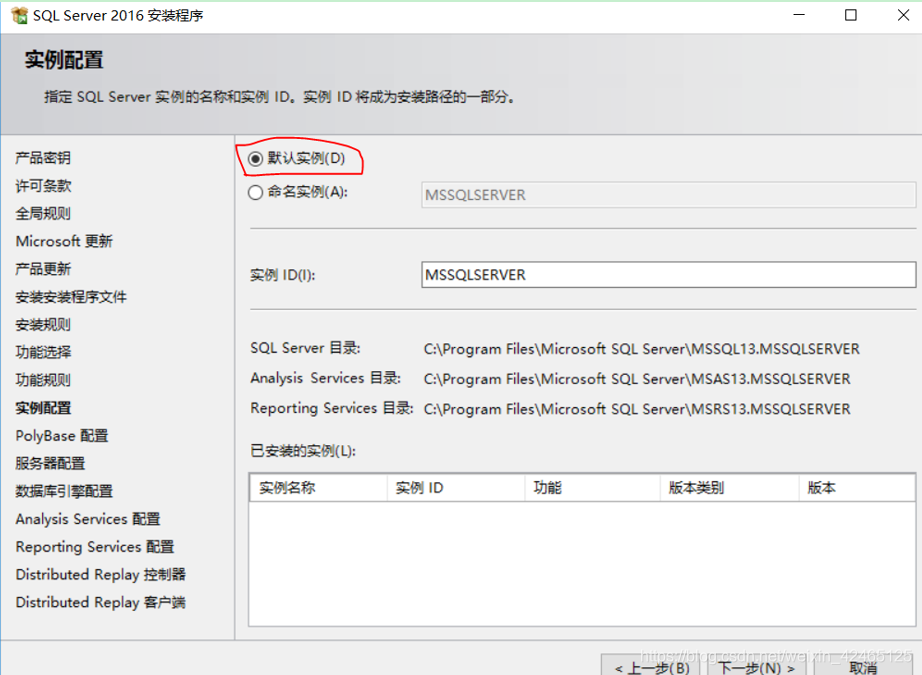Image resolution: width=922 pixels, height=675 pixels.
Task: Click the 上一步(B) button
Action: [x=652, y=667]
